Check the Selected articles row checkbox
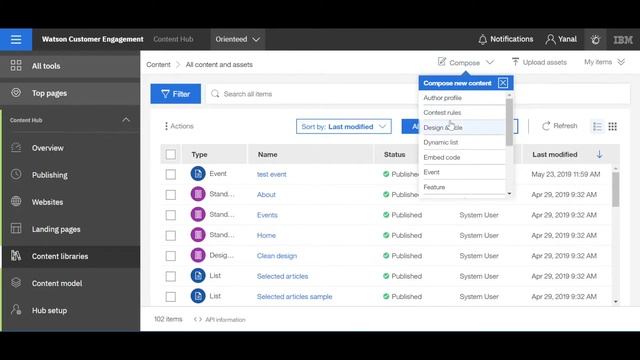 pos(171,276)
